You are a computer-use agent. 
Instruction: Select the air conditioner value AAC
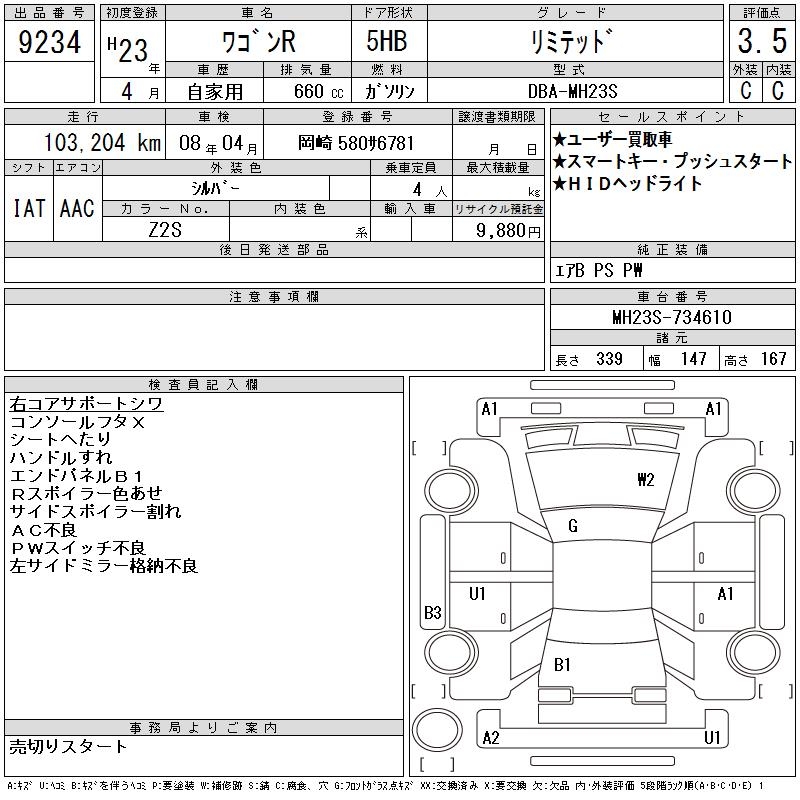(x=77, y=208)
